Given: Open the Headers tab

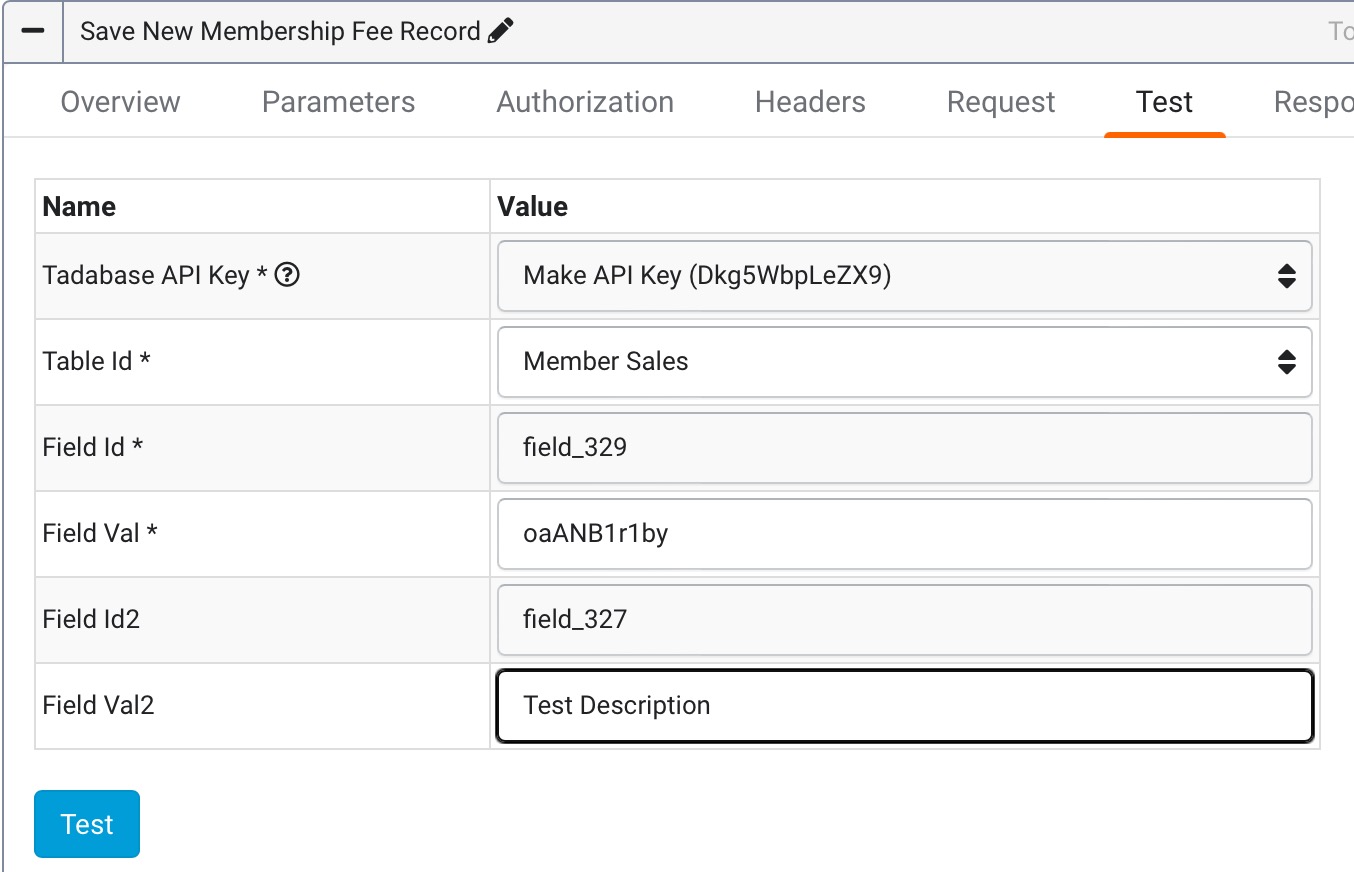Looking at the screenshot, I should pos(809,101).
